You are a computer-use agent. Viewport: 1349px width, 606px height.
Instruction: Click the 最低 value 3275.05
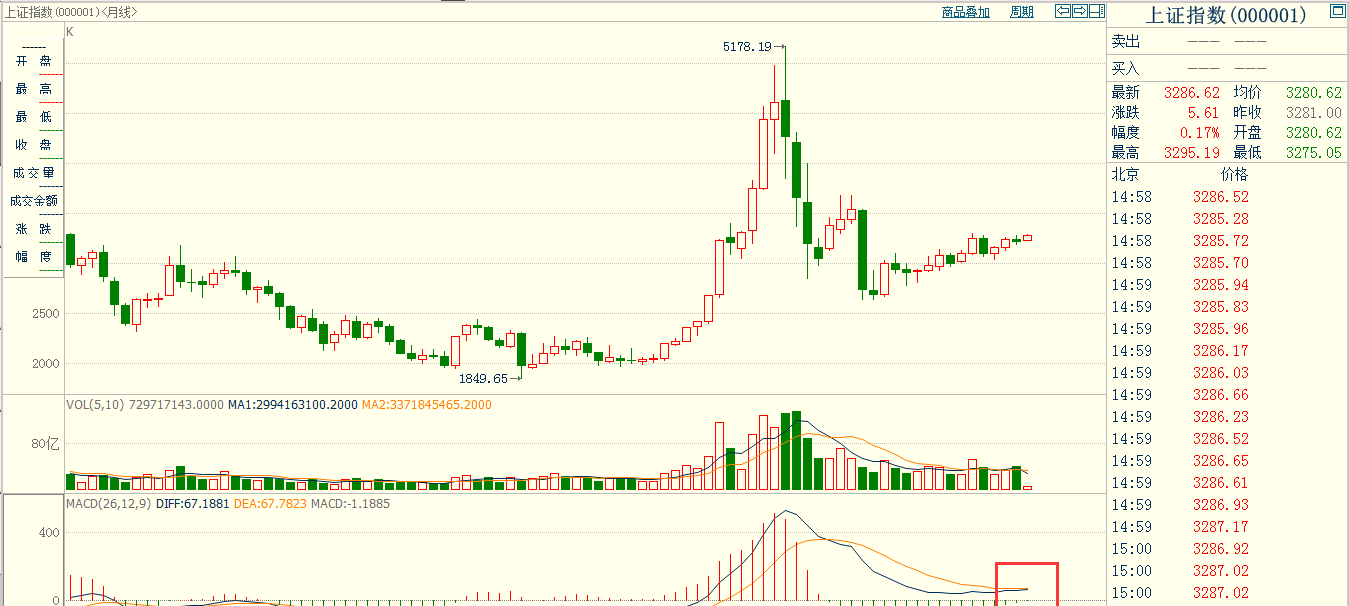pos(1313,152)
